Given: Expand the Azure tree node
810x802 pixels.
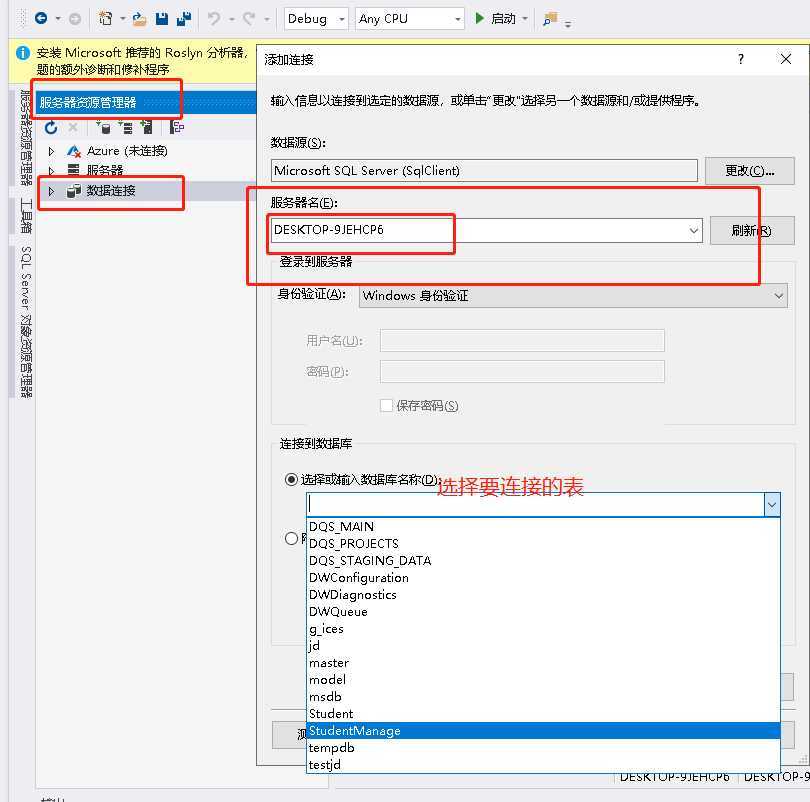Looking at the screenshot, I should pyautogui.click(x=51, y=151).
